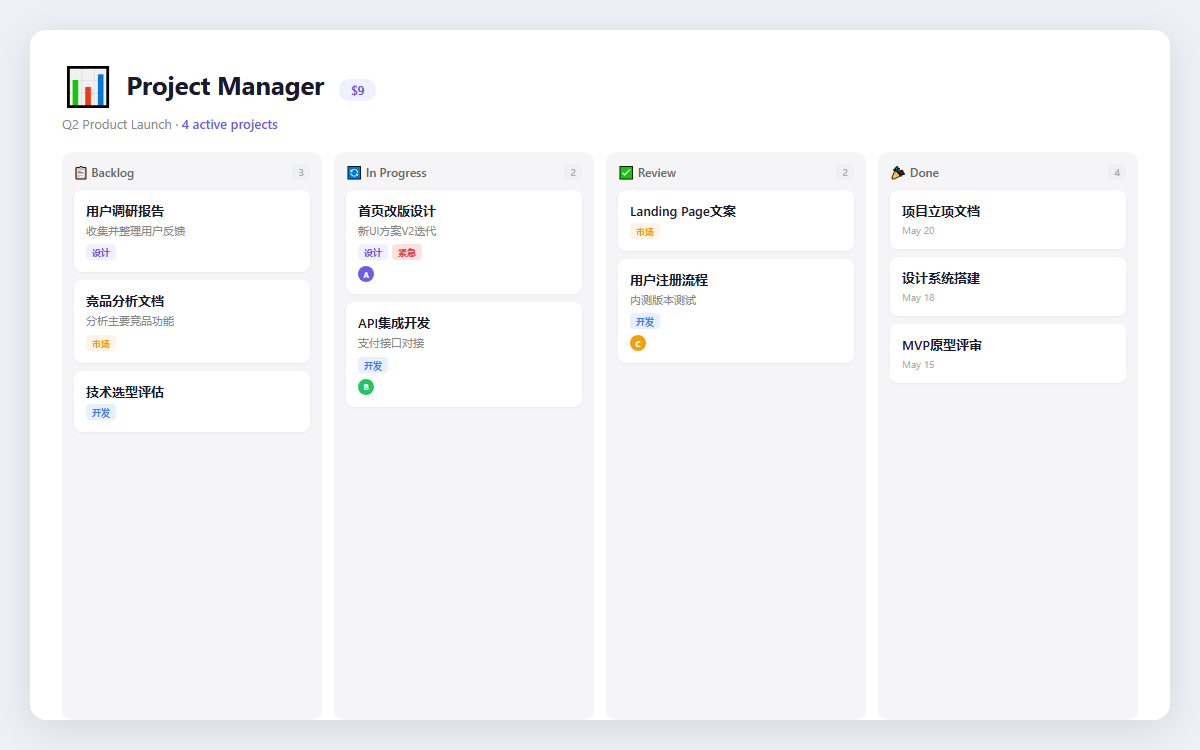Click 开发 tag on 用户注册流程 card
This screenshot has height=750, width=1200.
(645, 322)
